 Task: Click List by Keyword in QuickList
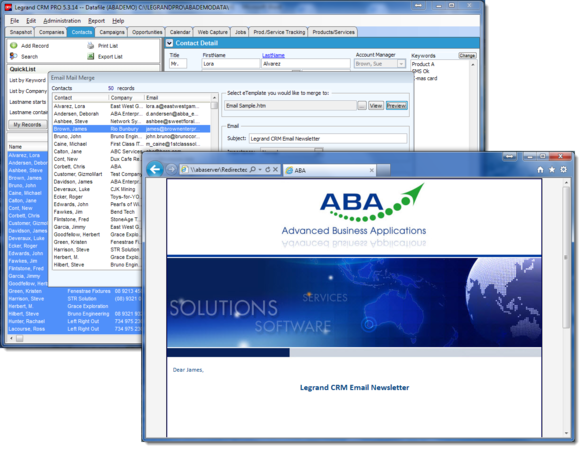click(27, 80)
